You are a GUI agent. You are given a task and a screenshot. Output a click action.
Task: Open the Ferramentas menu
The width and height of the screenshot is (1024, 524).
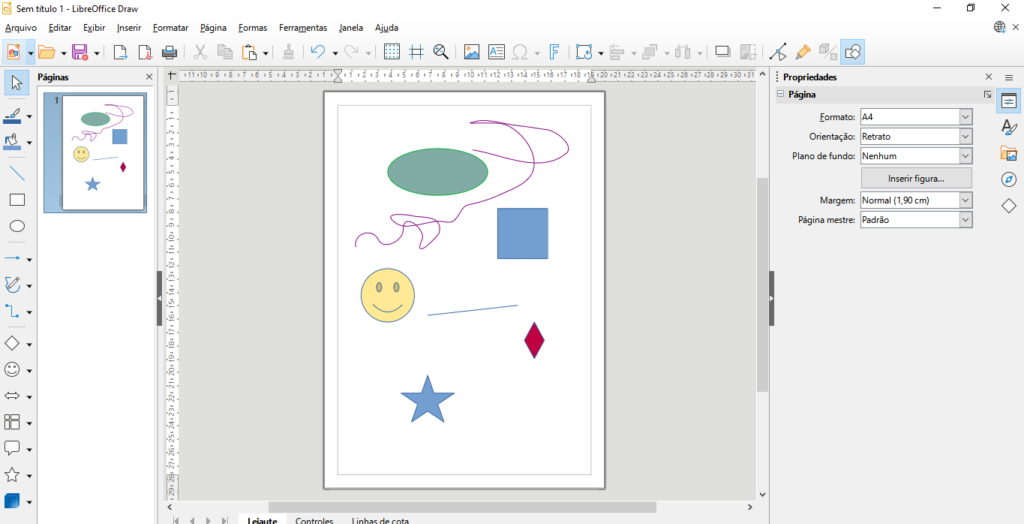(x=302, y=28)
